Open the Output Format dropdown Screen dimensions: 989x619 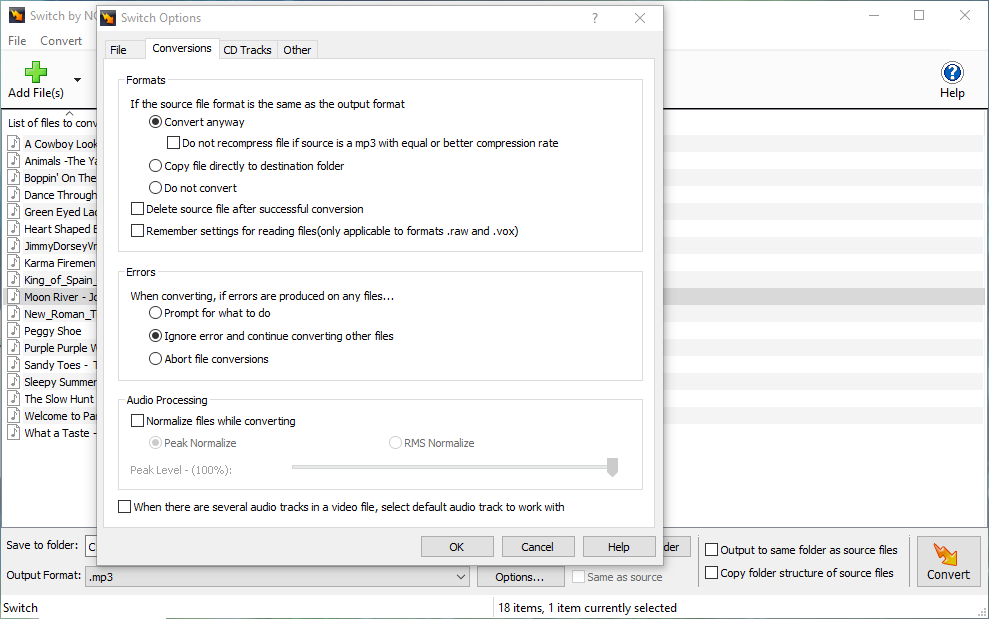click(x=462, y=576)
